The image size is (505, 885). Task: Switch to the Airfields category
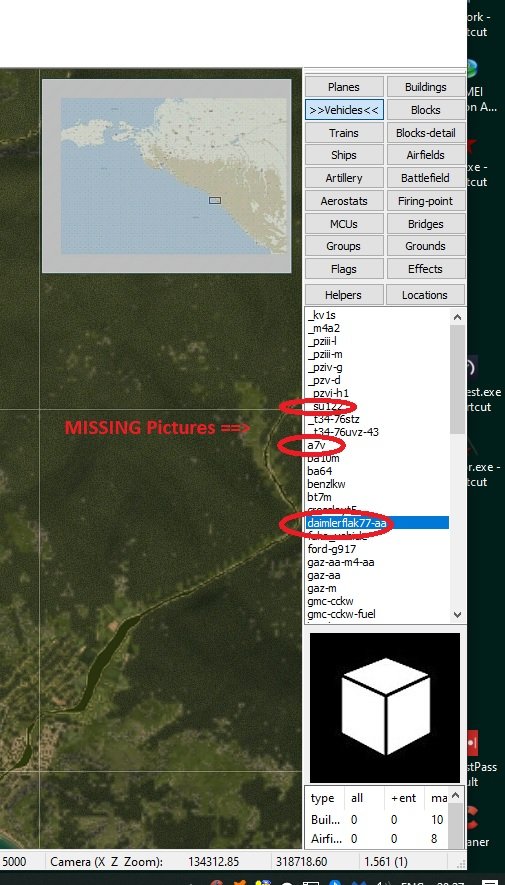[x=425, y=155]
